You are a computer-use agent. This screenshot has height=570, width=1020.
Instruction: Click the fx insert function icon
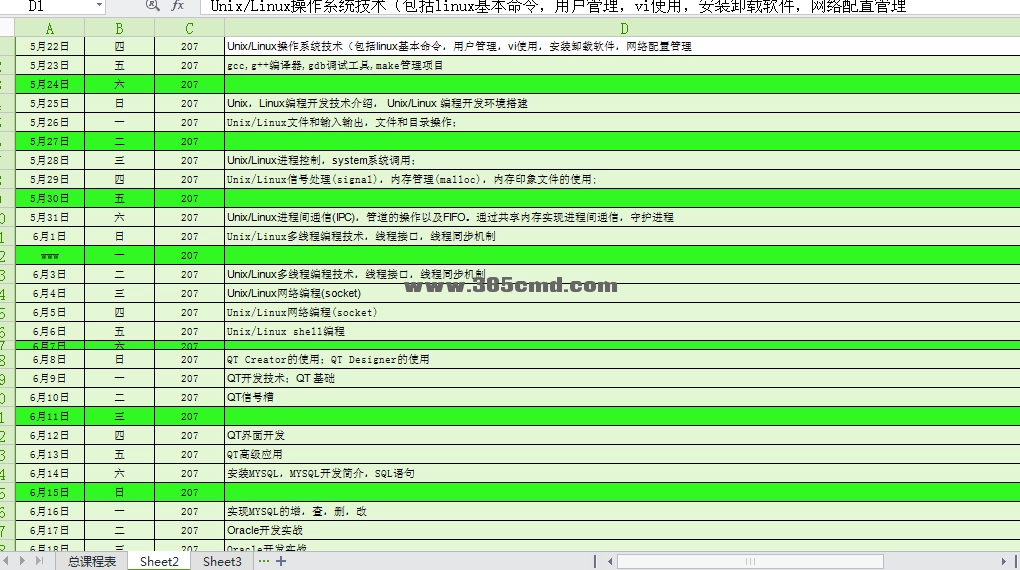click(x=178, y=6)
